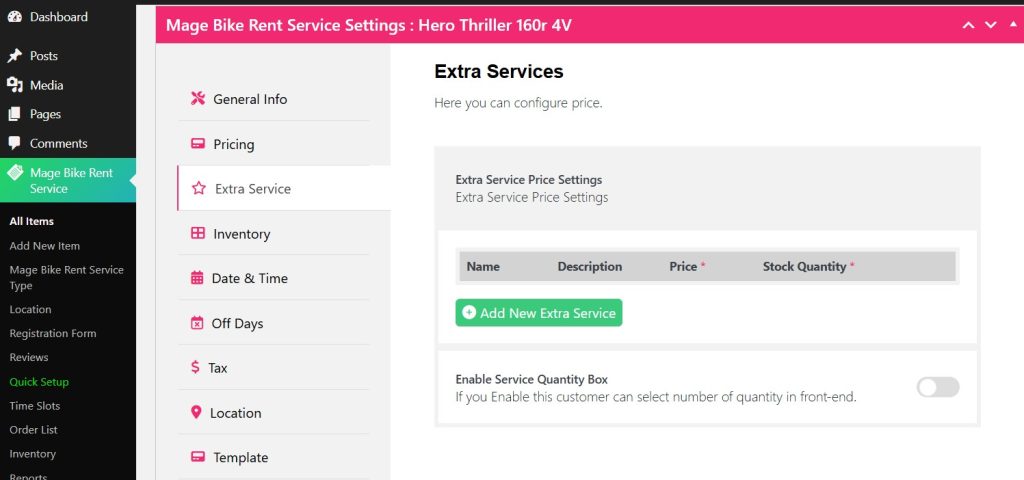Open the Registration Form submenu item
1024x480 pixels.
(x=52, y=333)
